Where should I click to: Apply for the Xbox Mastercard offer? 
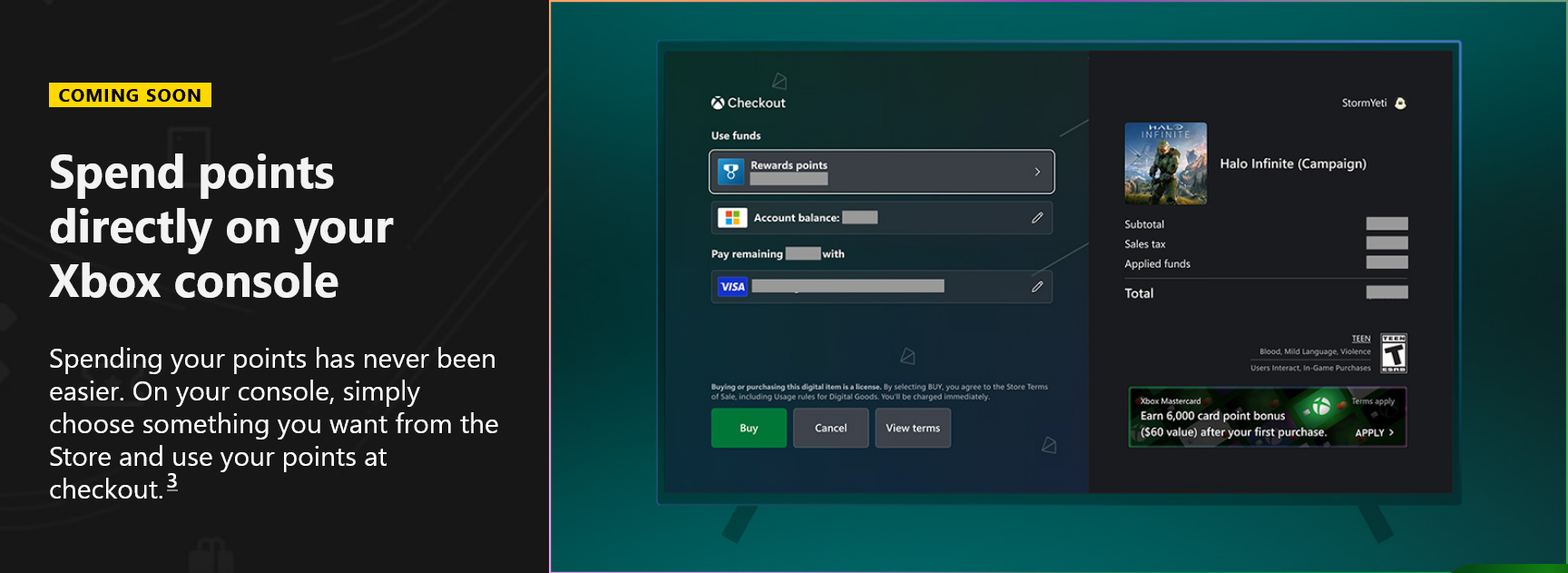(x=1374, y=433)
